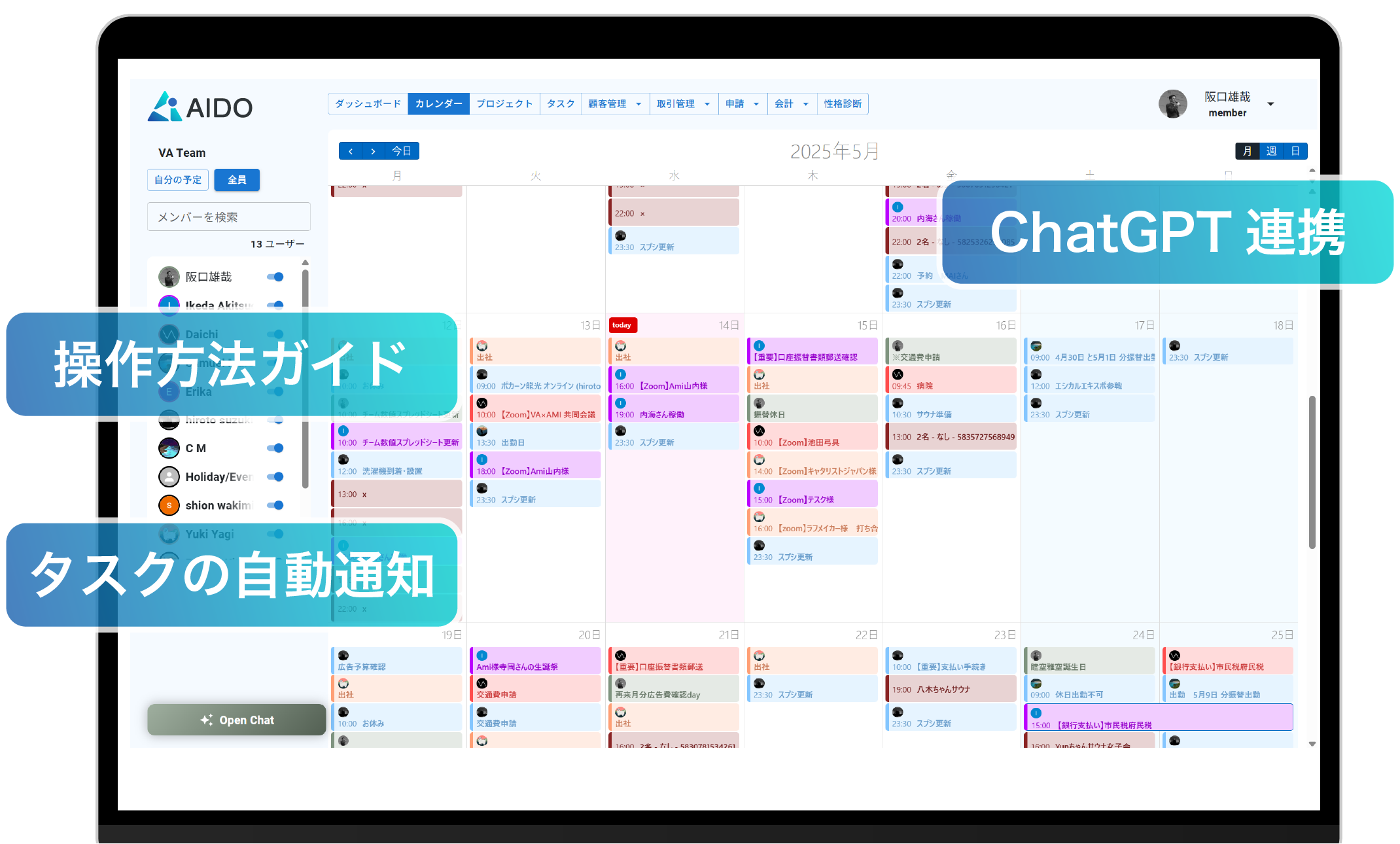Expand the 申請 dropdown menu

coord(743,104)
